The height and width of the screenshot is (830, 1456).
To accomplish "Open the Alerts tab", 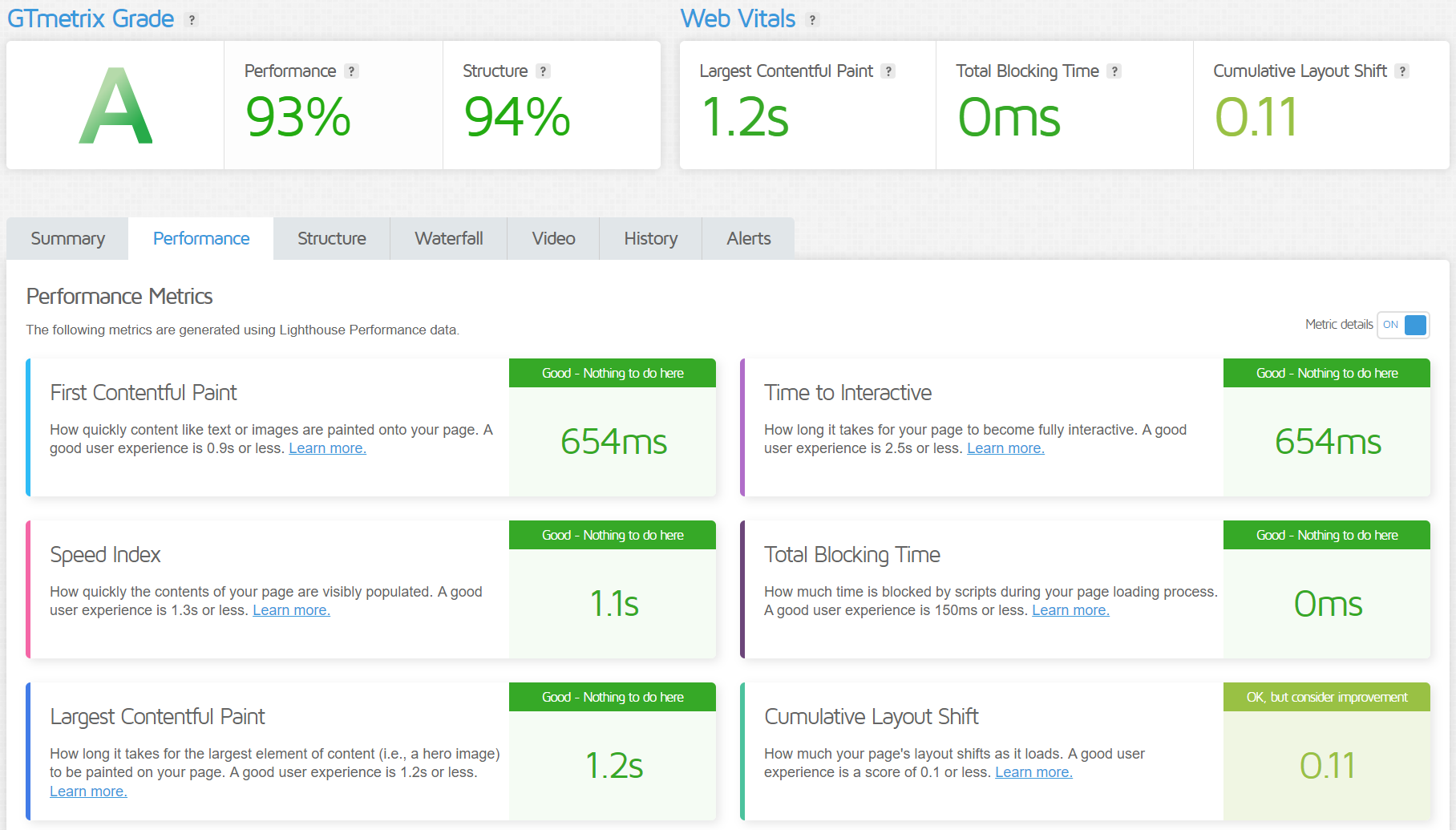I will [x=749, y=239].
